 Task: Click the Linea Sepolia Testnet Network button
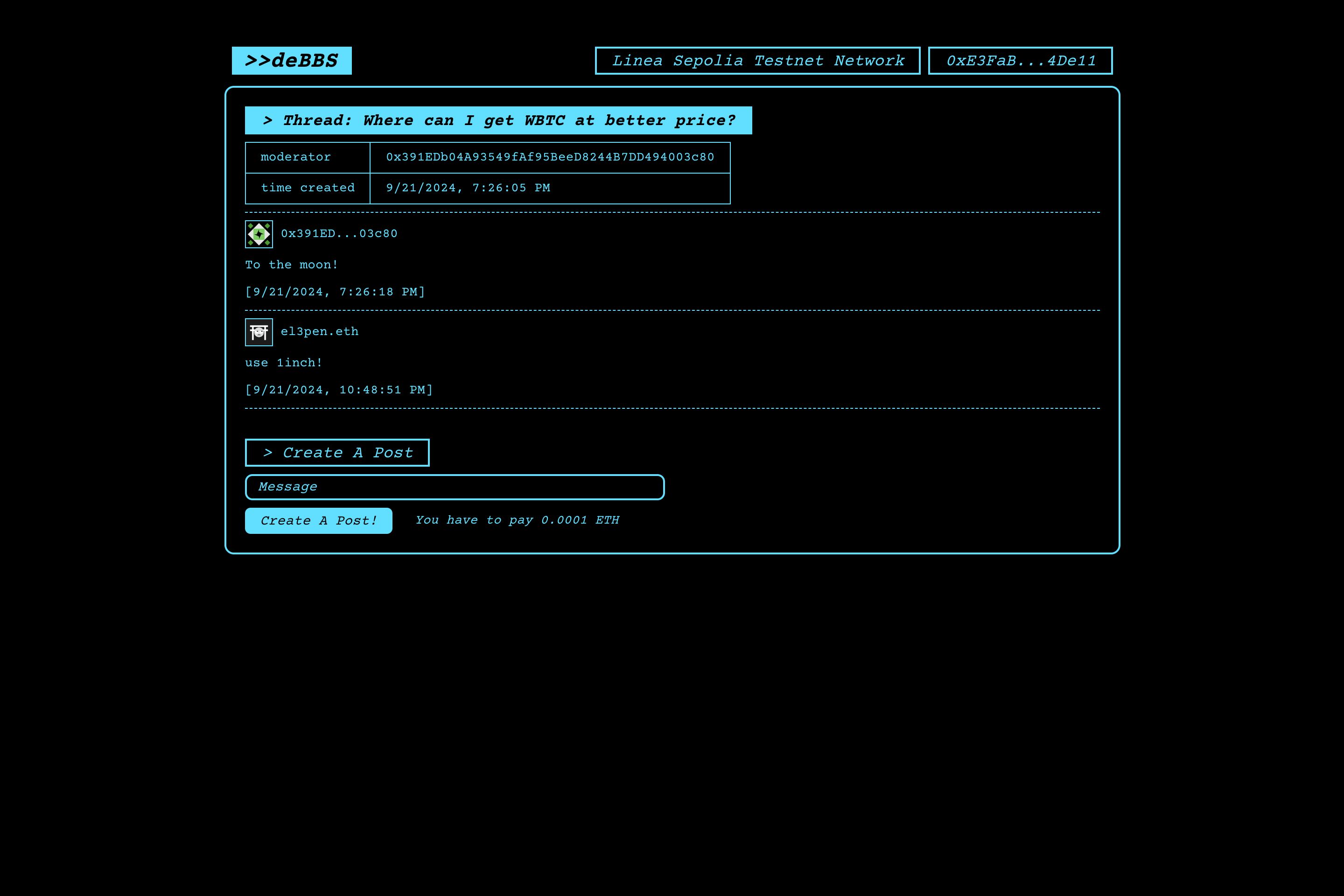pyautogui.click(x=757, y=61)
